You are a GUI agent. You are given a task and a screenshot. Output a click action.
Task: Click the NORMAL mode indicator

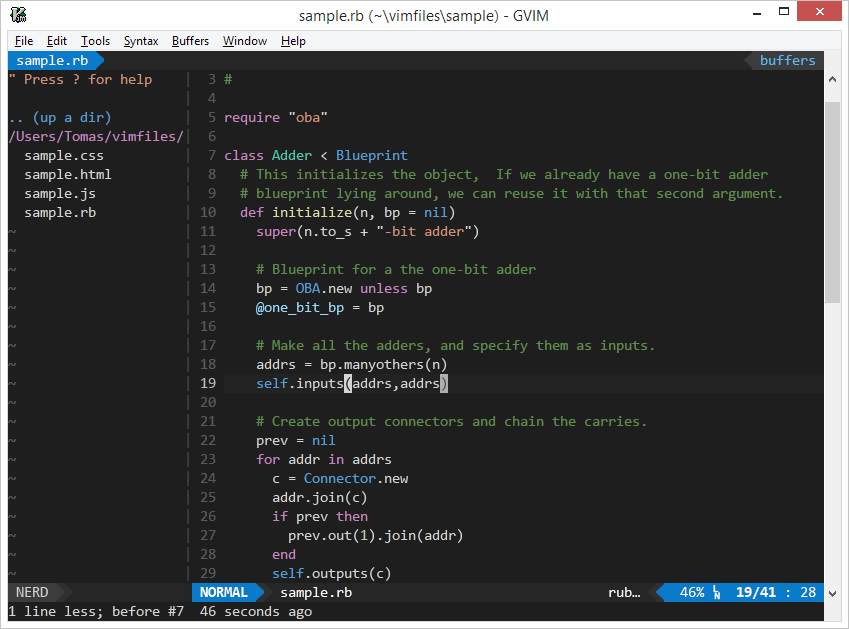224,593
